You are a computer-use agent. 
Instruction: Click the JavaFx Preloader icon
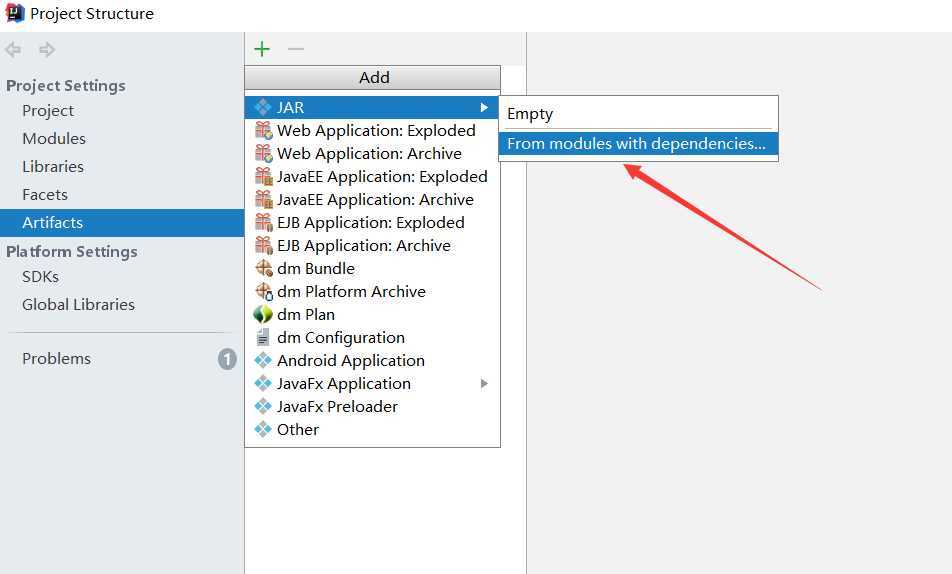tap(263, 406)
